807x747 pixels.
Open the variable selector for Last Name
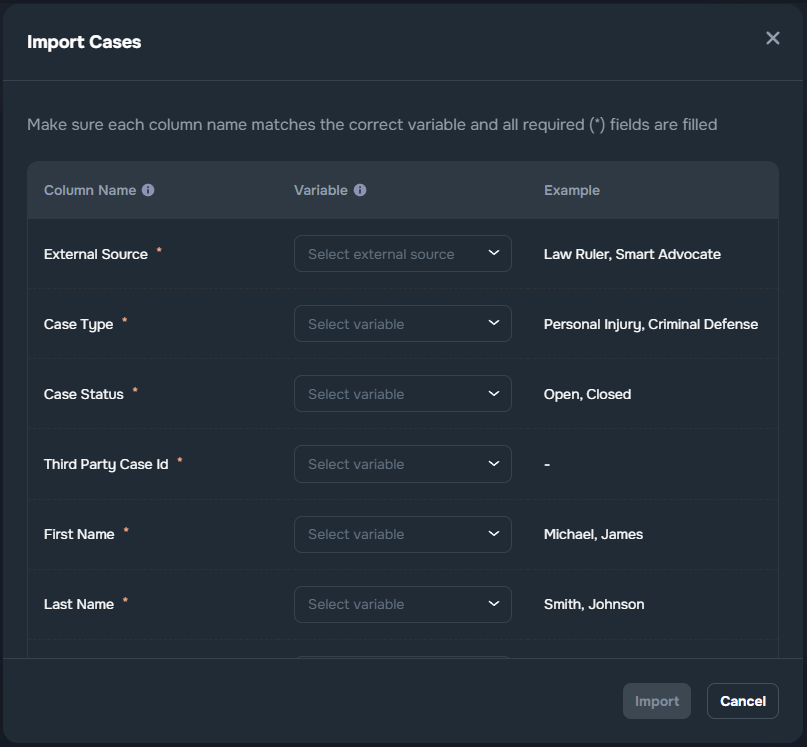coord(403,603)
